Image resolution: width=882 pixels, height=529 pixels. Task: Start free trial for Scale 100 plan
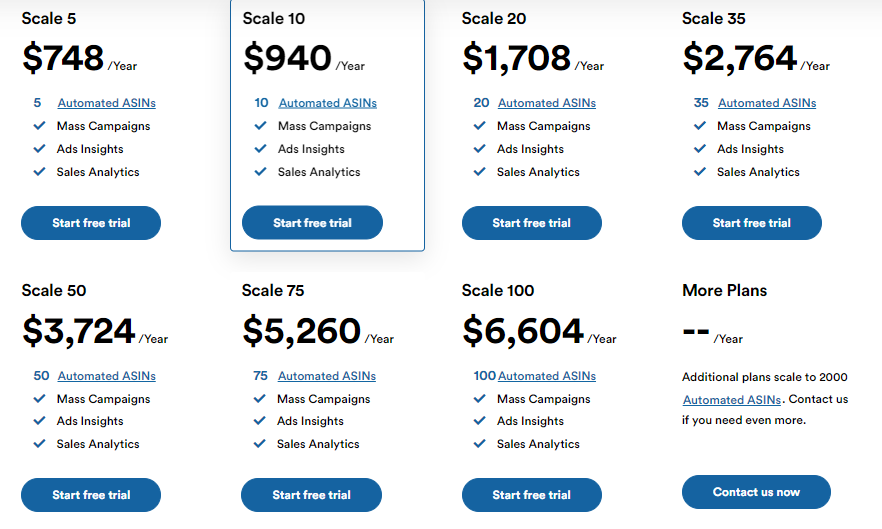click(x=532, y=495)
